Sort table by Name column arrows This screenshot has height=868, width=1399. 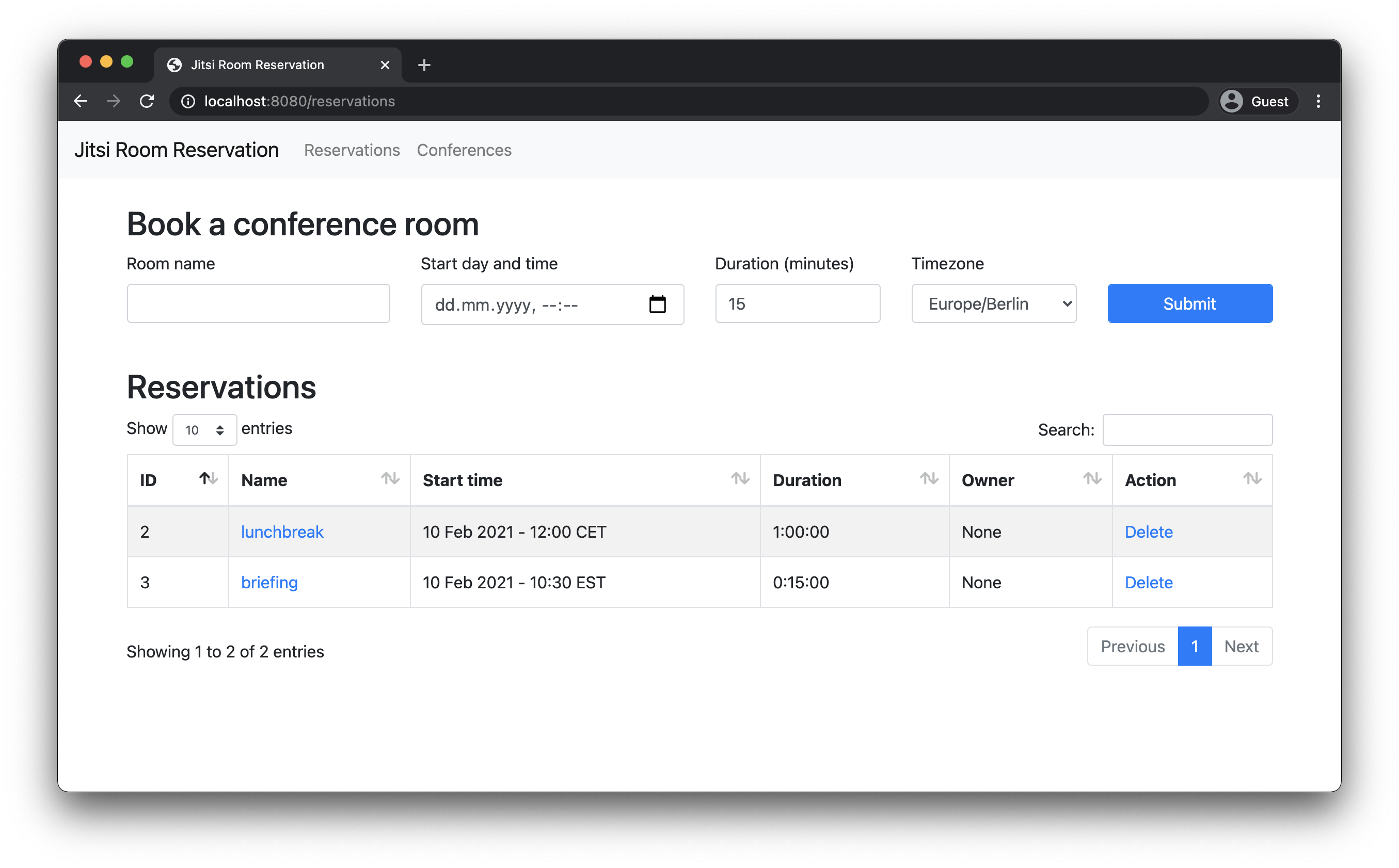pos(390,478)
